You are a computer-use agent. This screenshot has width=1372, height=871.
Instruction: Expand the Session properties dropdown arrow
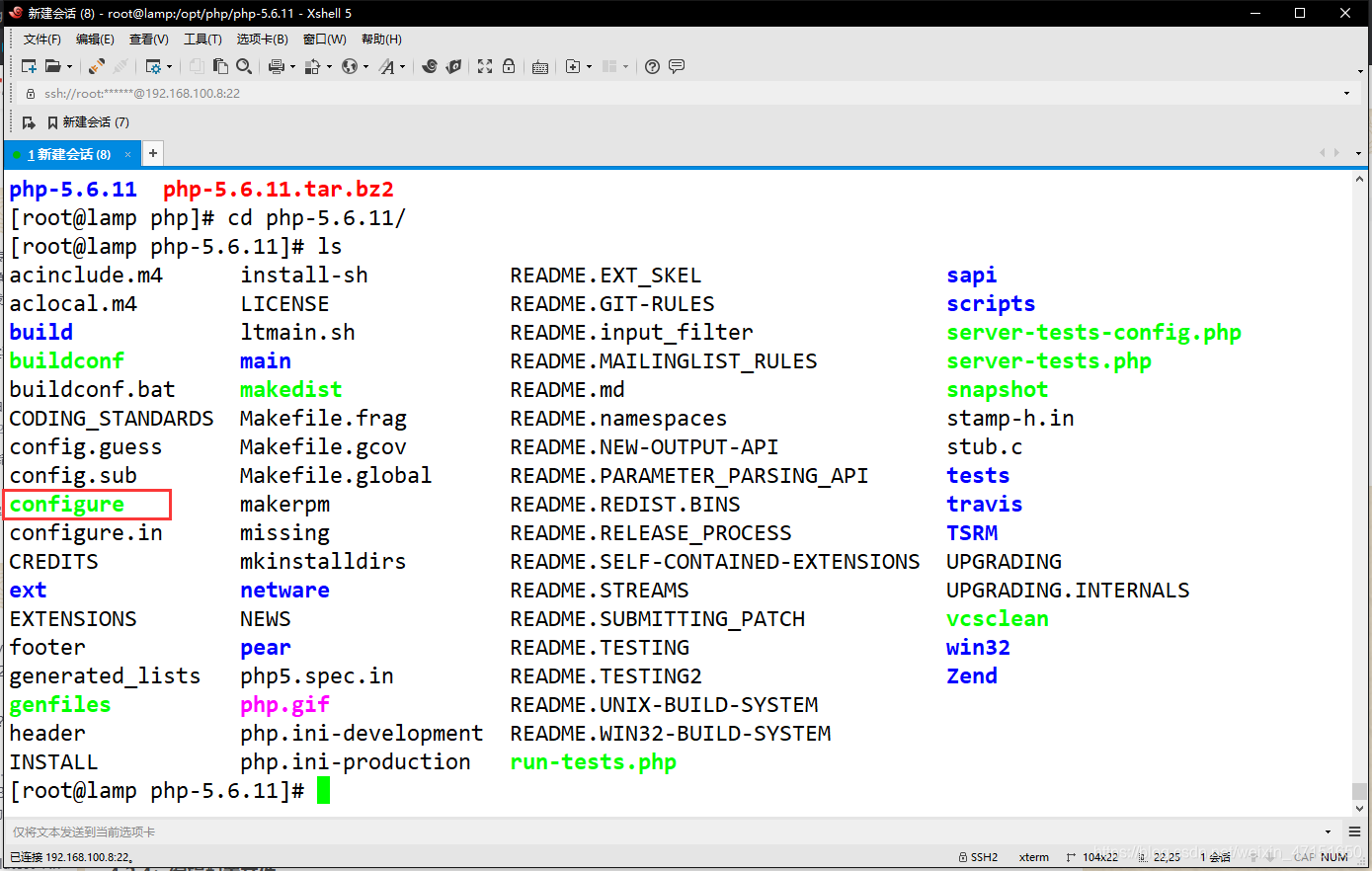point(170,67)
